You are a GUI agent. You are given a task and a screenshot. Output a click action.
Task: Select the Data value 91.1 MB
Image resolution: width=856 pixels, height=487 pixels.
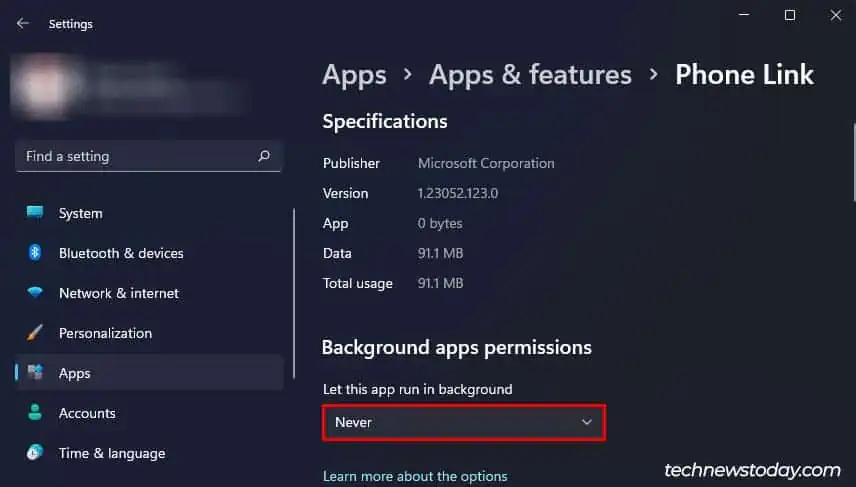[440, 253]
